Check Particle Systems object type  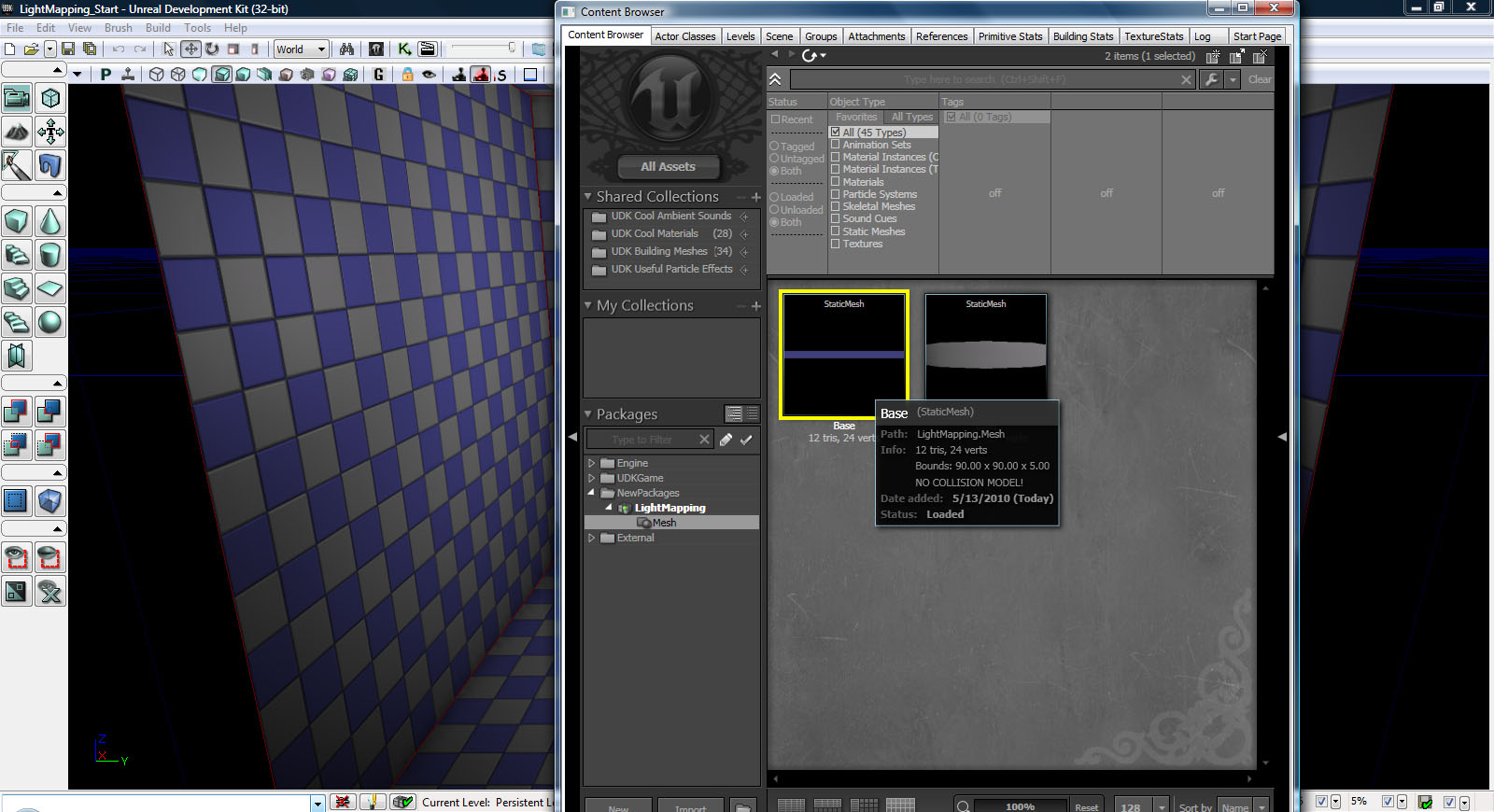click(836, 194)
